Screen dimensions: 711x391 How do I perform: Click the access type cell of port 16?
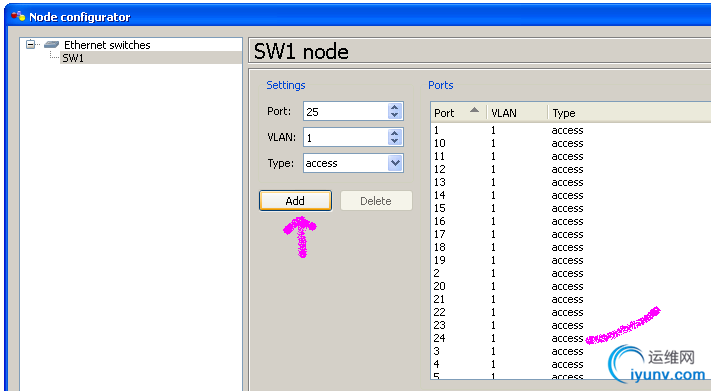point(567,221)
